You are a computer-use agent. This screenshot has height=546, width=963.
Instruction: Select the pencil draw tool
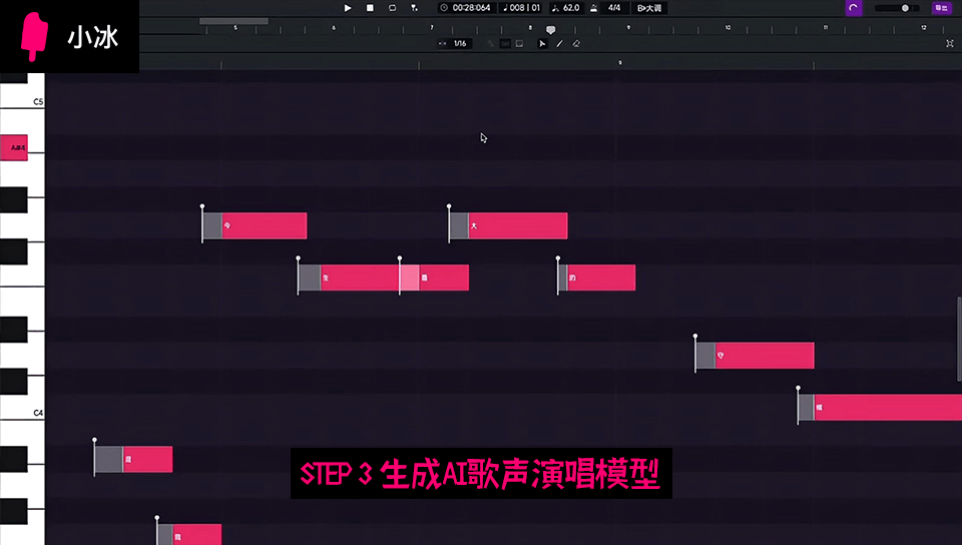559,44
